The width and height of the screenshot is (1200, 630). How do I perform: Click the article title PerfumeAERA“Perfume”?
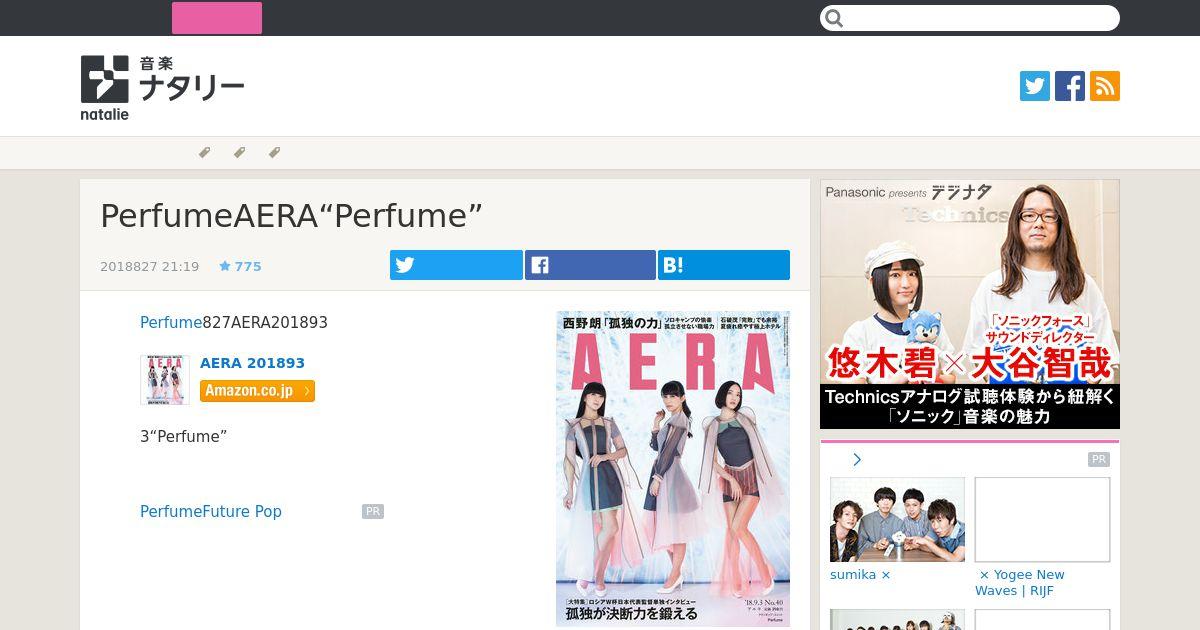(291, 216)
